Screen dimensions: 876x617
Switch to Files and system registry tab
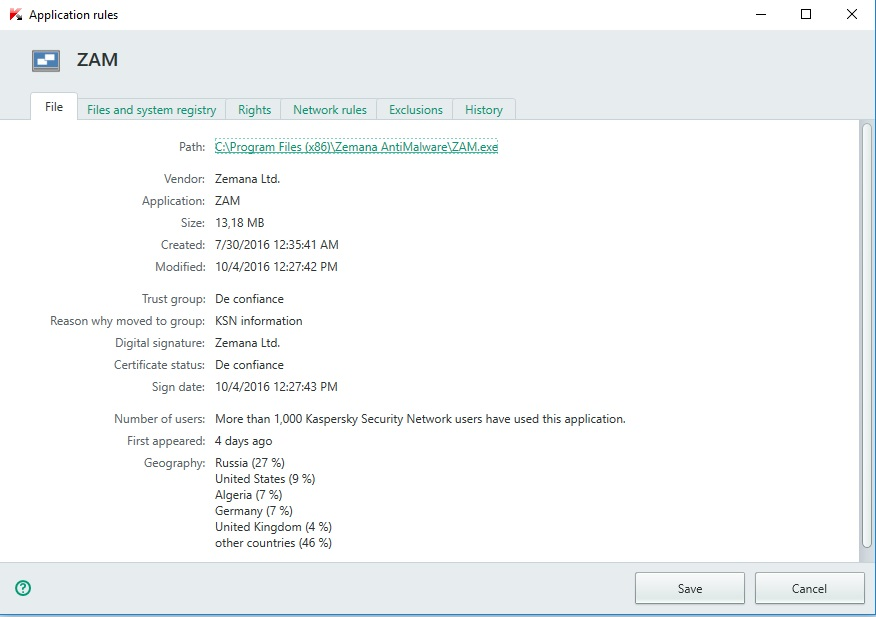tap(151, 110)
